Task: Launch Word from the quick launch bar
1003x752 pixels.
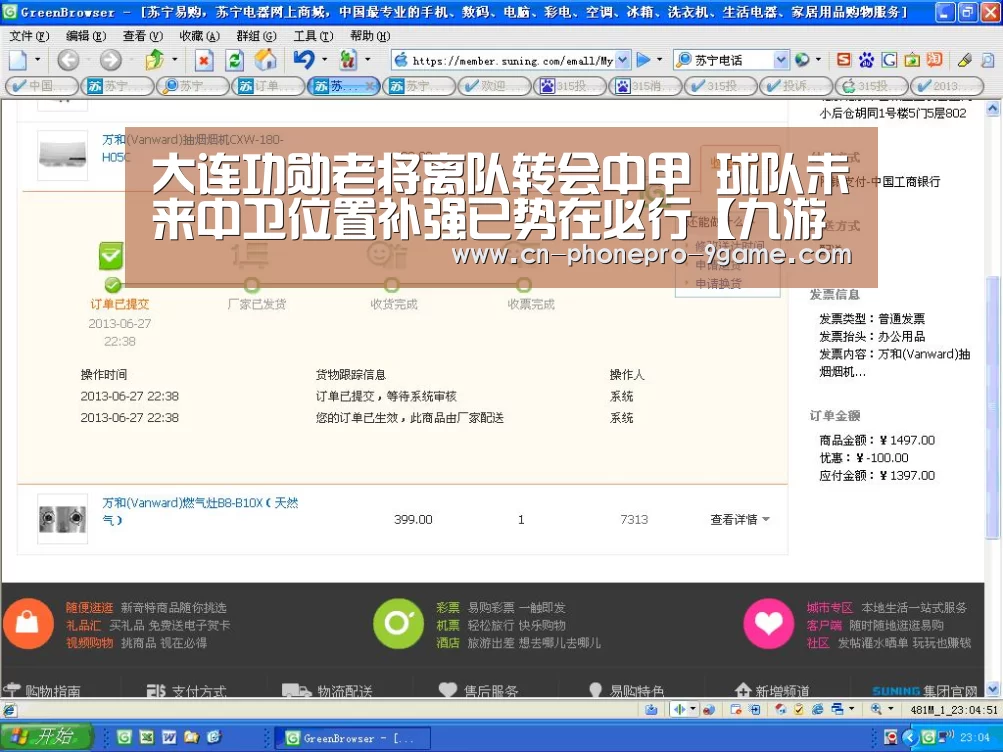Action: click(x=169, y=737)
